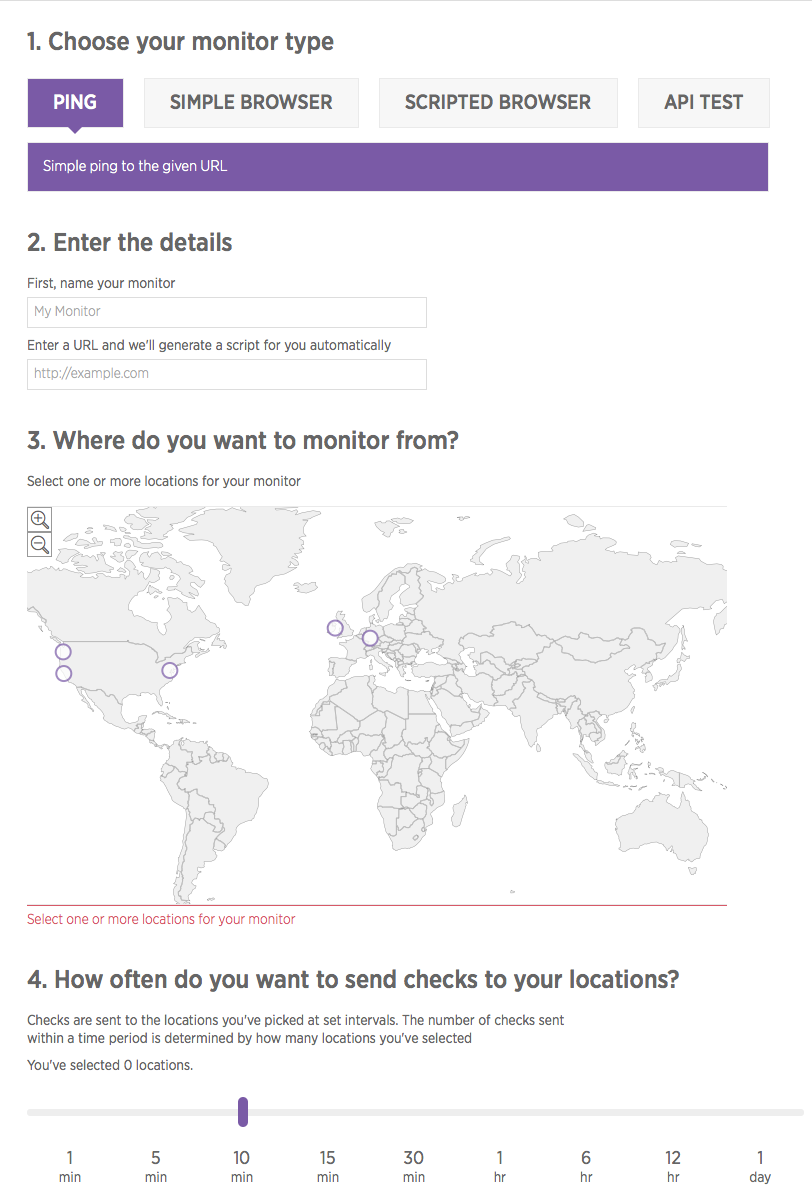Select the Germany location marker on map
The image size is (812, 1201).
pyautogui.click(x=370, y=638)
